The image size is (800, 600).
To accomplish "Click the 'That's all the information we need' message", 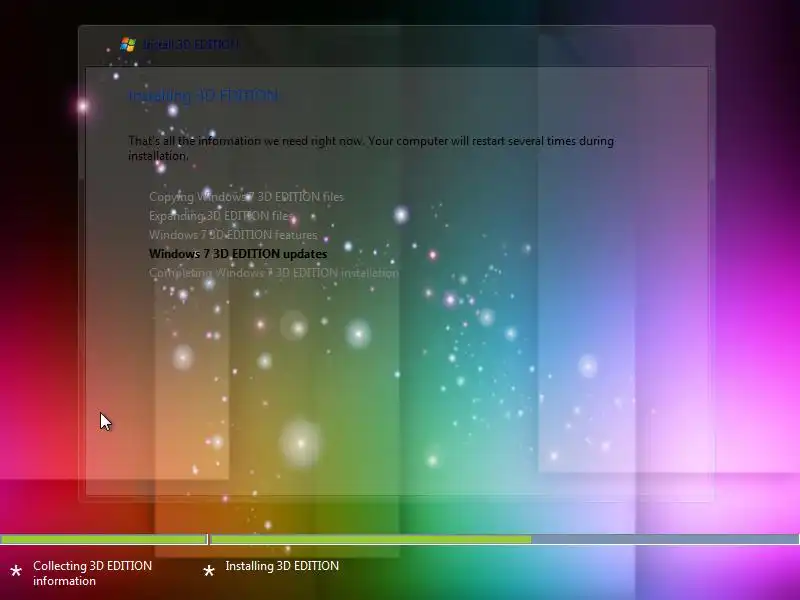I will [371, 148].
